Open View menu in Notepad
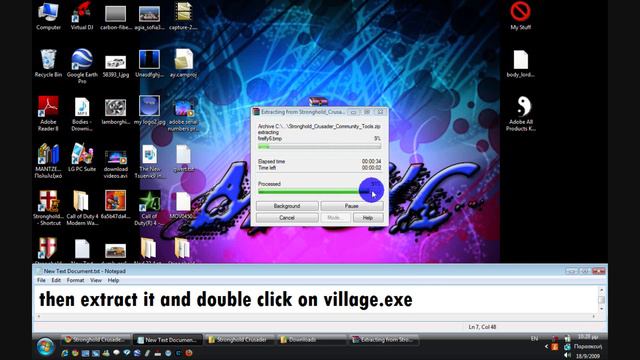This screenshot has height=360, width=640. (96, 280)
